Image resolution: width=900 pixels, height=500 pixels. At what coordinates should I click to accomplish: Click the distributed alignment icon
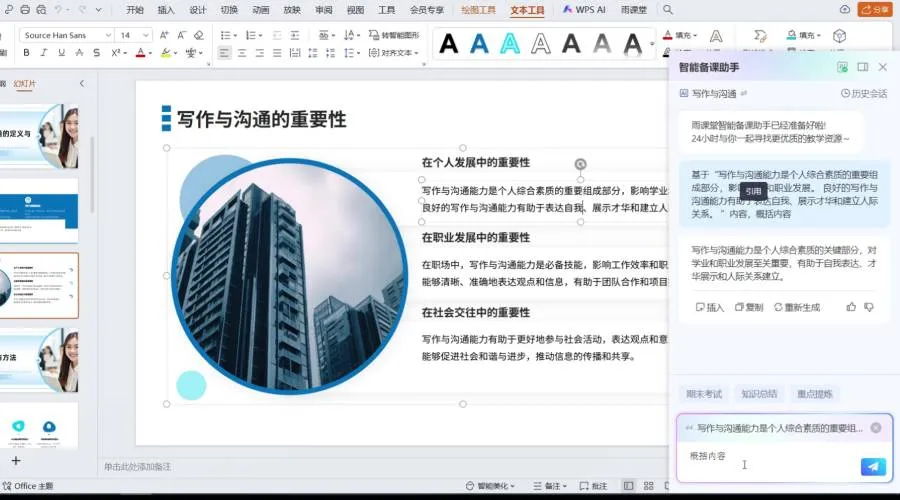[295, 53]
